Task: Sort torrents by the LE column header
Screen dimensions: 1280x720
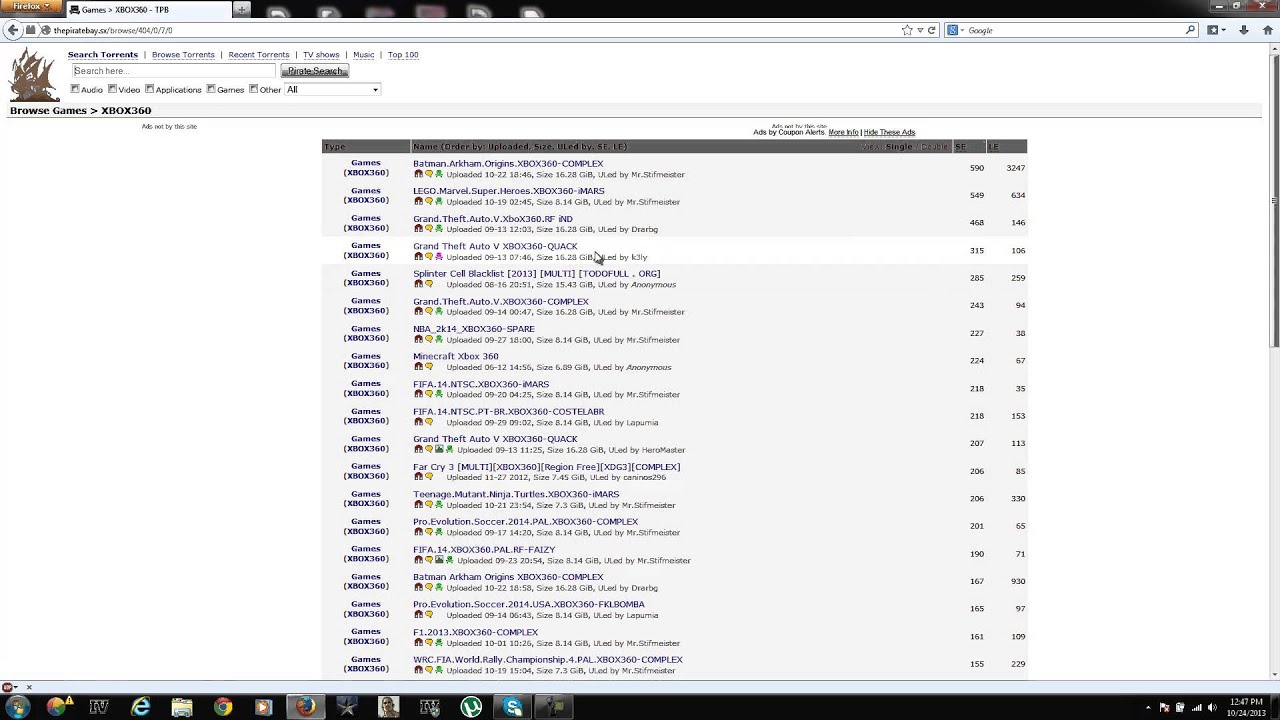Action: tap(993, 147)
